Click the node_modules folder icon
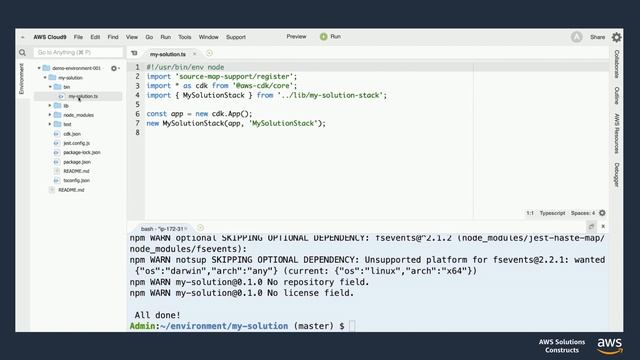640x360 pixels. pos(58,115)
